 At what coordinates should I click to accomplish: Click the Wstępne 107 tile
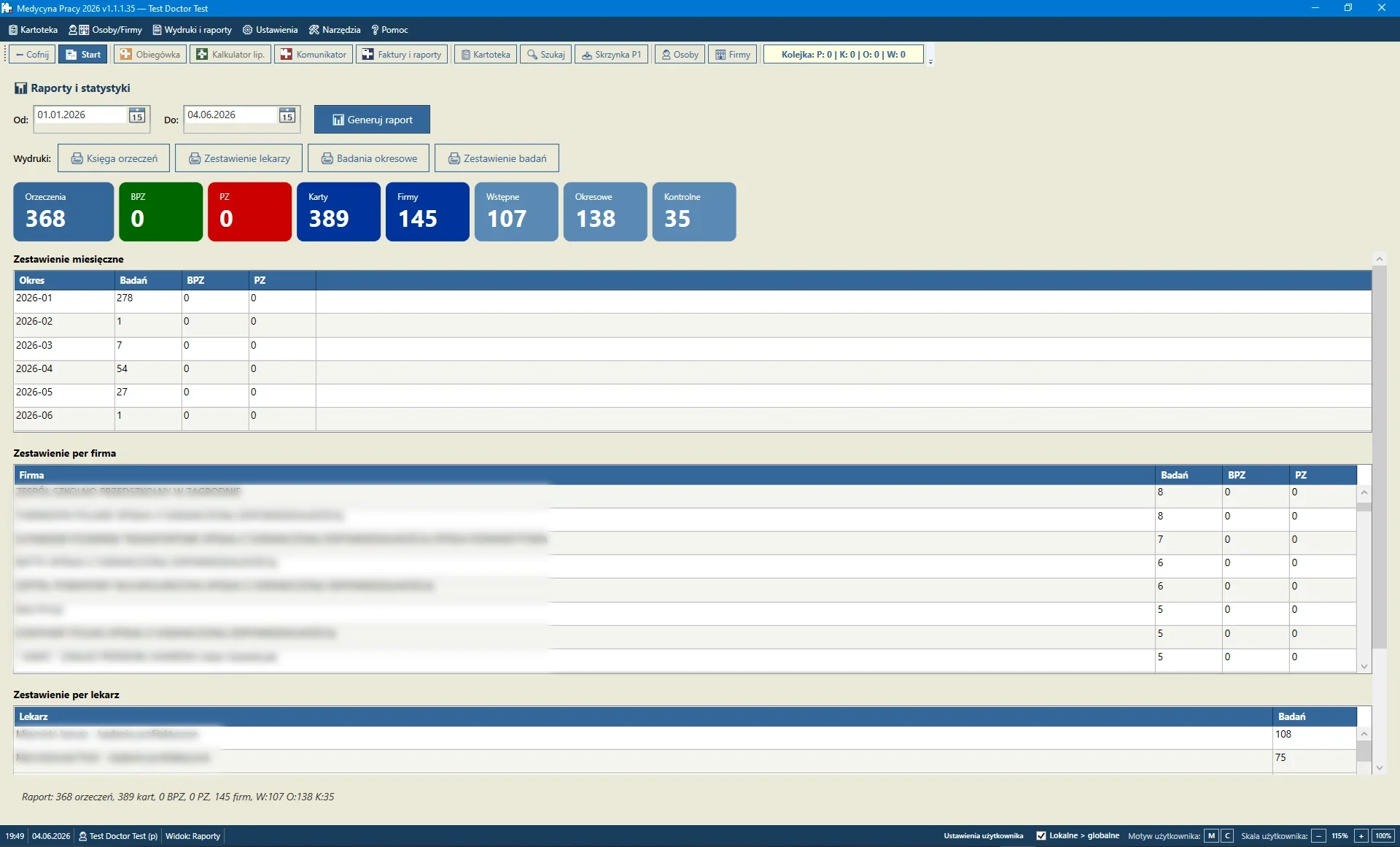(x=517, y=212)
